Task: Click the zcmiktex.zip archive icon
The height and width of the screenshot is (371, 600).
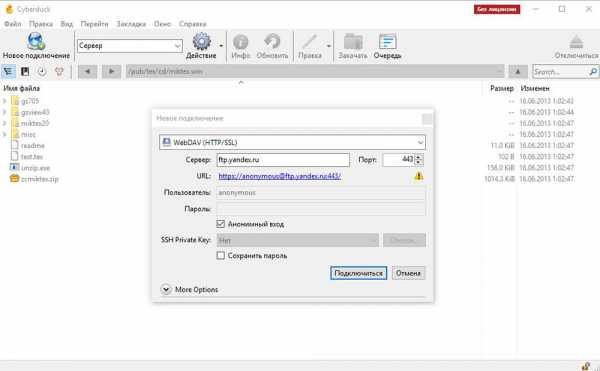Action: 15,179
